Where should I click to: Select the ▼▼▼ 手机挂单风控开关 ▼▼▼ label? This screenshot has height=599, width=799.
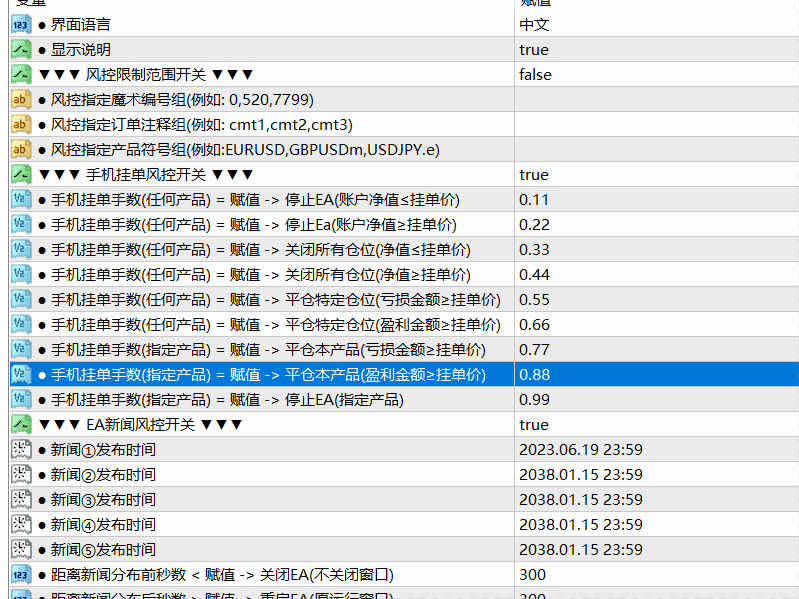[146, 174]
